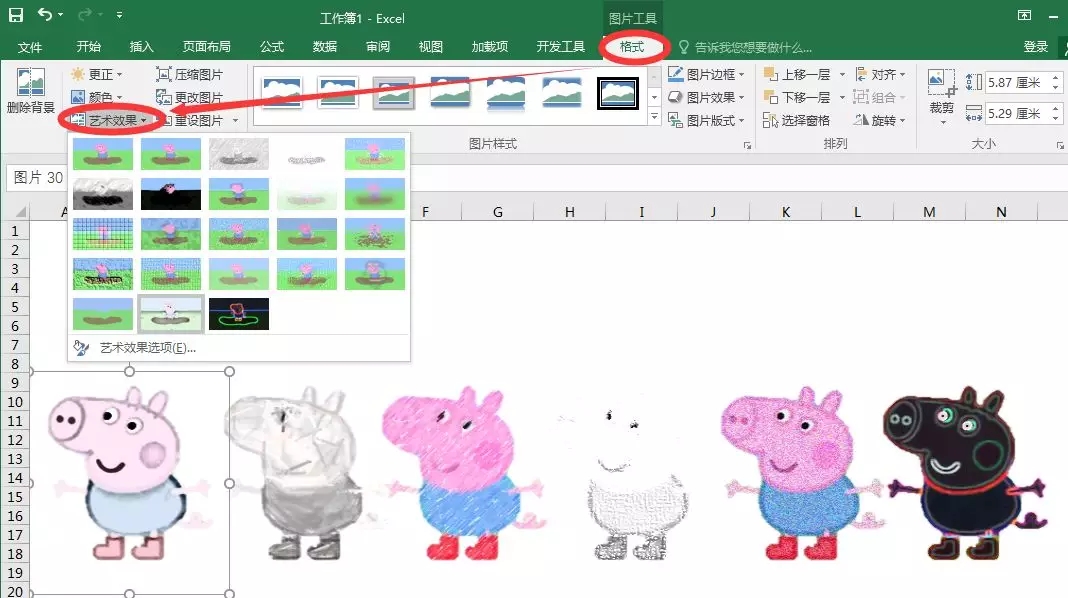This screenshot has height=598, width=1068.
Task: Click the Undo arrow icon
Action: pos(45,15)
